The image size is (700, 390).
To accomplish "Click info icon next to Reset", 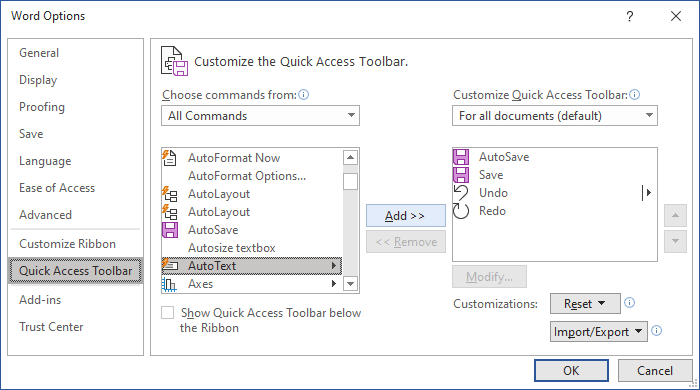I will pos(629,303).
